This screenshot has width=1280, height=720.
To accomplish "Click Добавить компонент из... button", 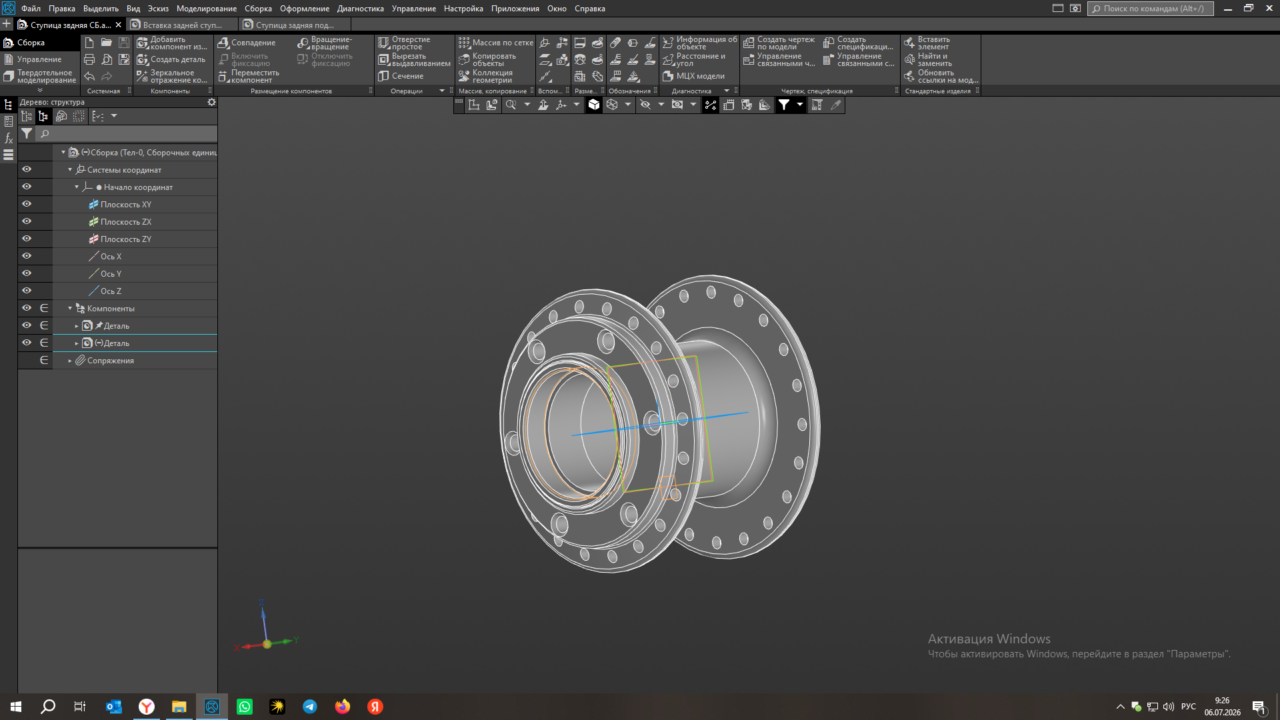I will click(x=172, y=43).
